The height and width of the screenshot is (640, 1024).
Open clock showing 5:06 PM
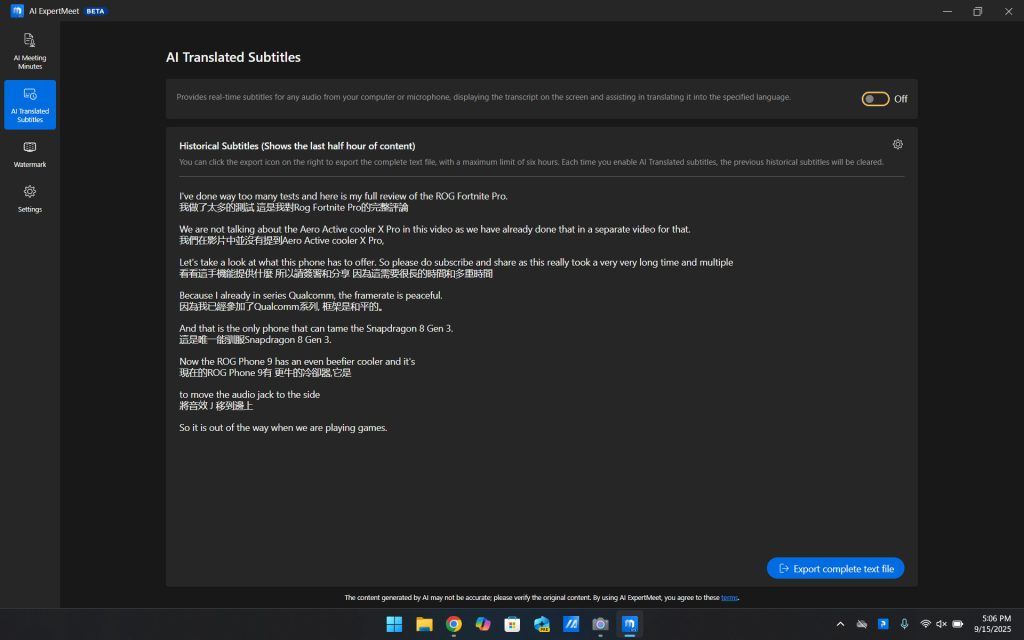[x=993, y=624]
